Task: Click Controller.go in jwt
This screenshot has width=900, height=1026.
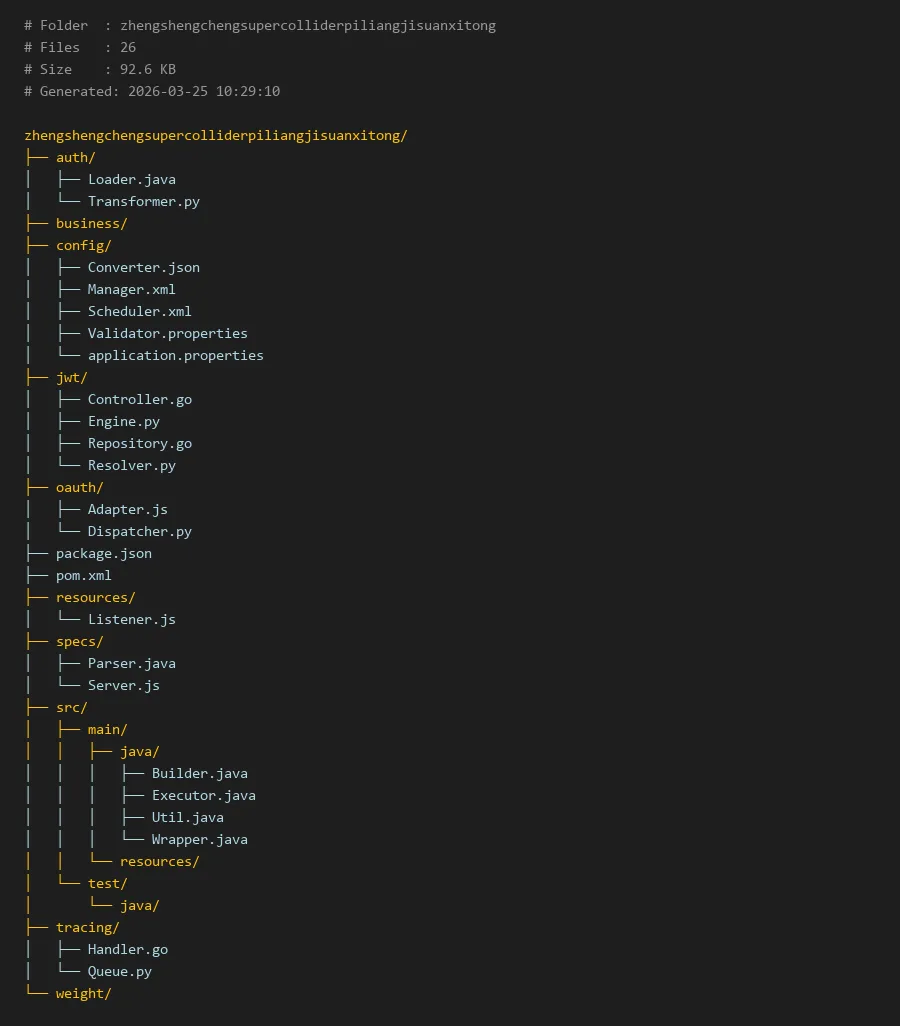Action: (x=139, y=399)
